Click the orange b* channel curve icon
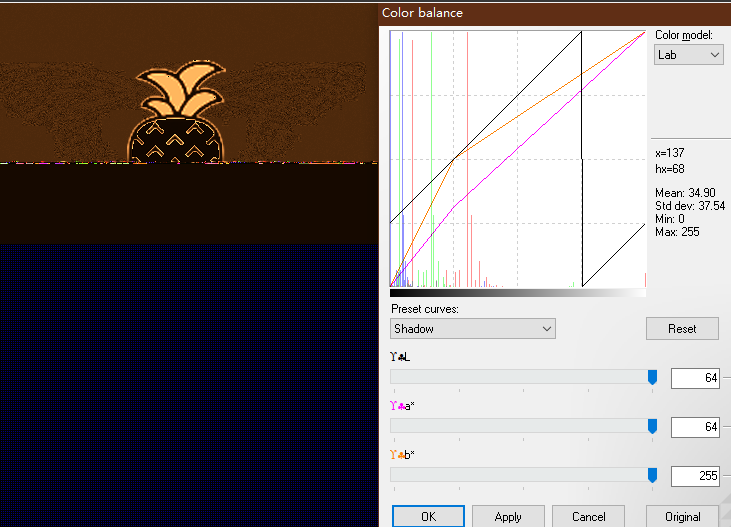This screenshot has width=731, height=527. pyautogui.click(x=397, y=455)
